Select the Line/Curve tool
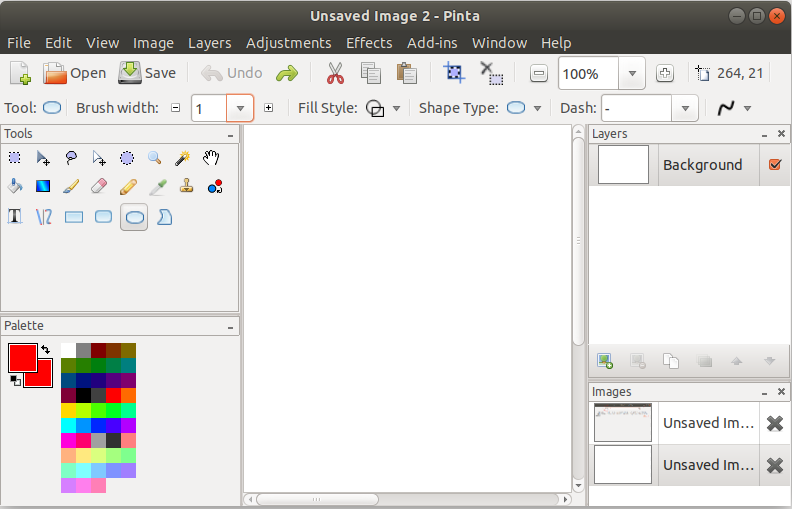The height and width of the screenshot is (509, 792). (44, 217)
